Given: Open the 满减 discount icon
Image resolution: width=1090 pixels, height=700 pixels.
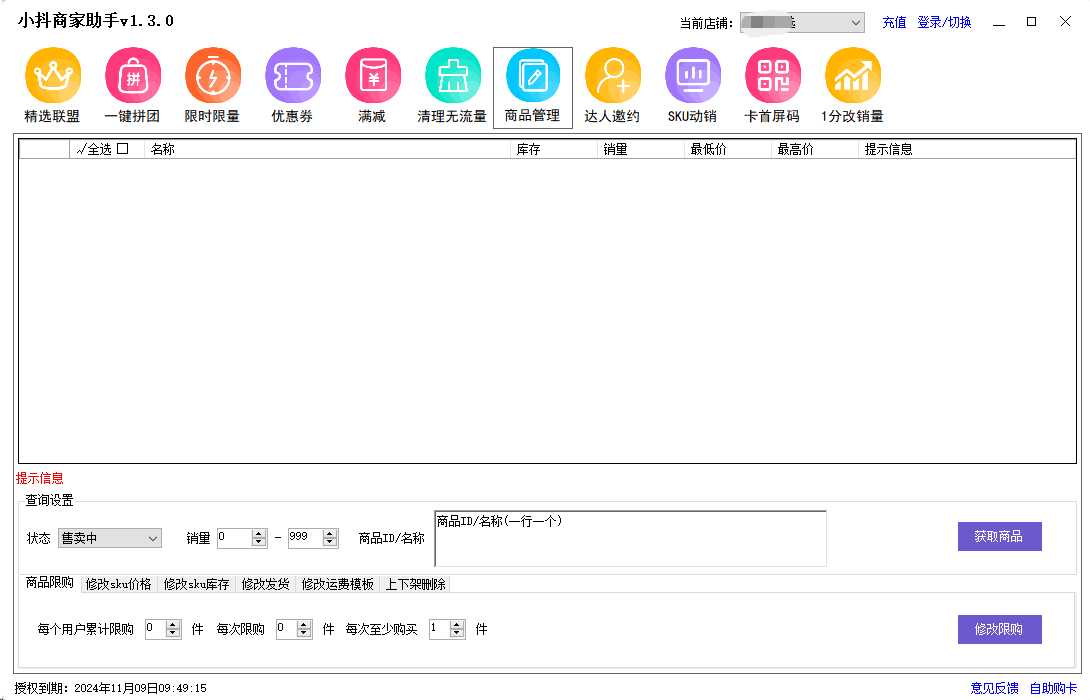Looking at the screenshot, I should click(372, 76).
